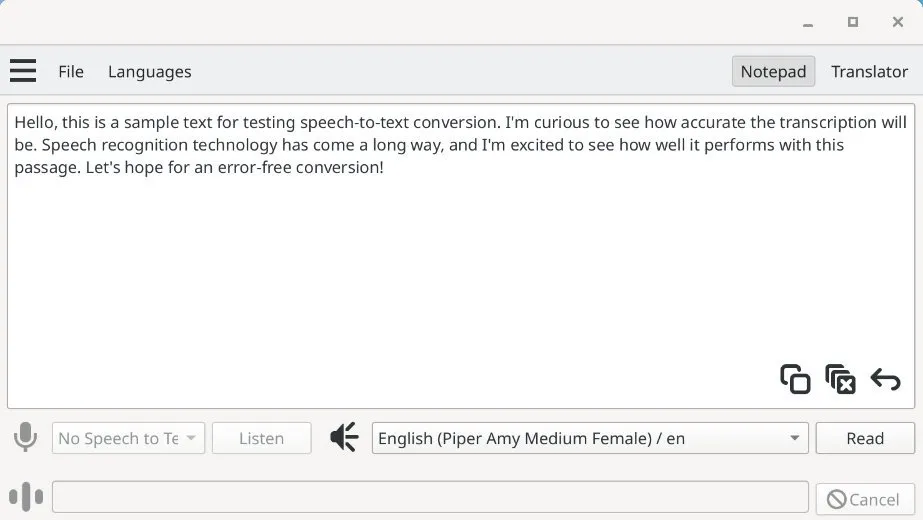
Task: Open the File menu
Action: coord(71,71)
